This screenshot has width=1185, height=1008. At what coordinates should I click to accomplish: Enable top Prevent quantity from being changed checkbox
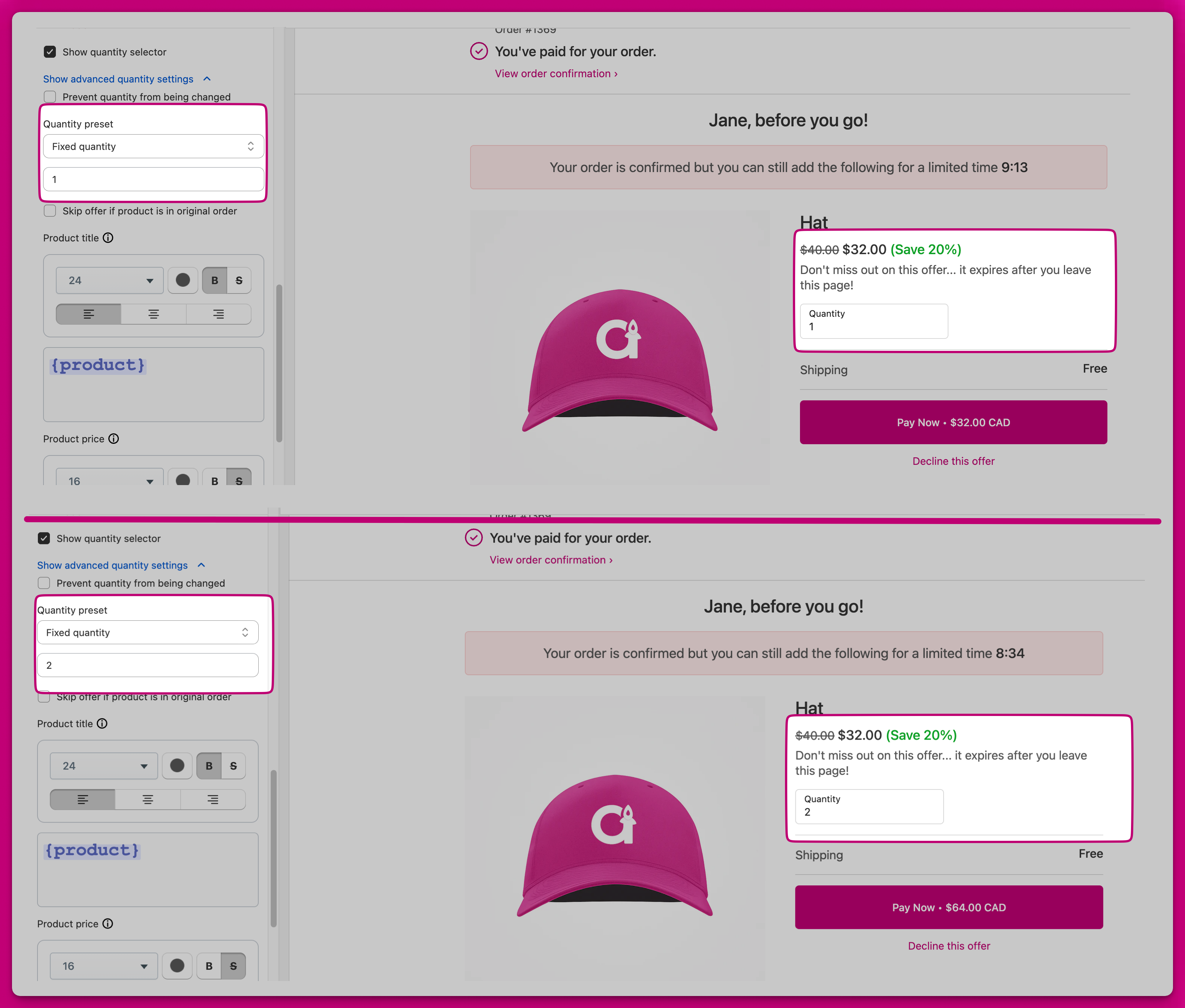pyautogui.click(x=50, y=97)
